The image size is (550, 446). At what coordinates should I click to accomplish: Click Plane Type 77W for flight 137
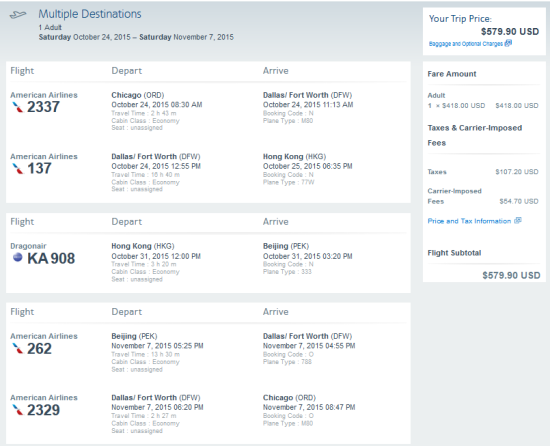[288, 182]
